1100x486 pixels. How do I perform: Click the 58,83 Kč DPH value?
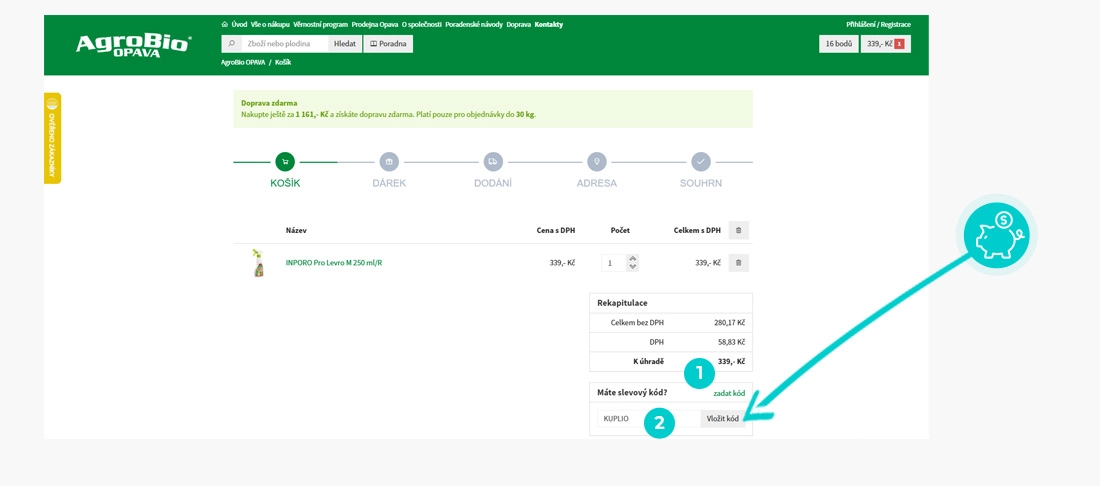tap(730, 342)
